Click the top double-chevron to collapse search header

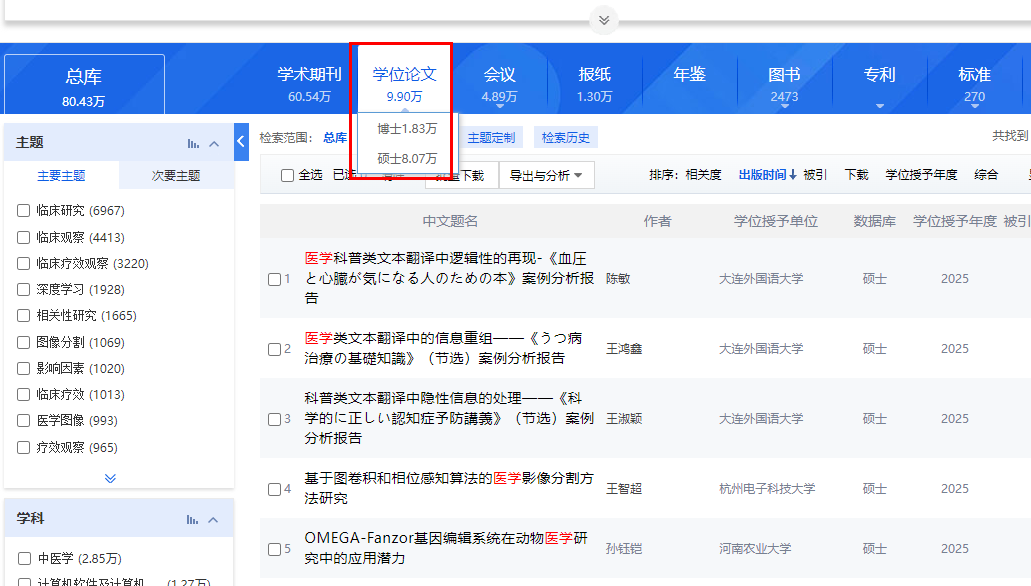(x=603, y=18)
